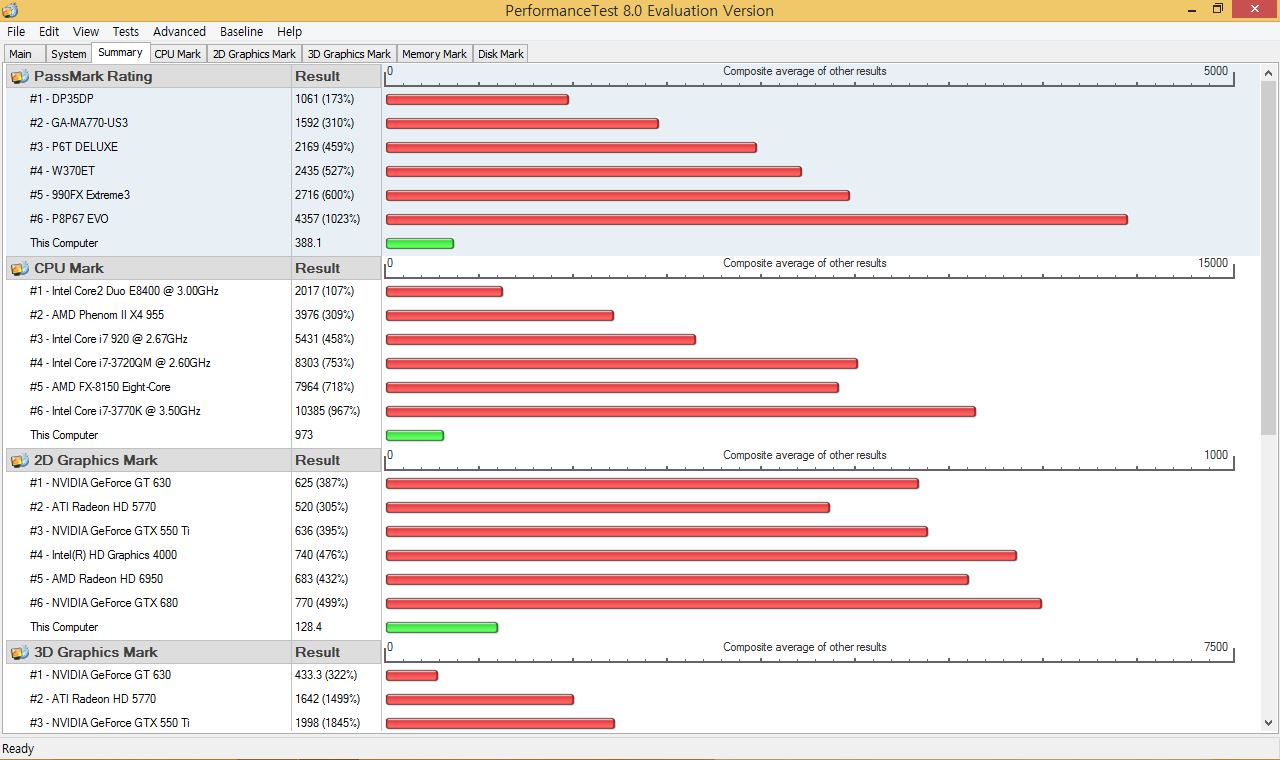This screenshot has height=760, width=1280.
Task: Click the 2D Graphics Mark Result header
Action: (x=336, y=460)
